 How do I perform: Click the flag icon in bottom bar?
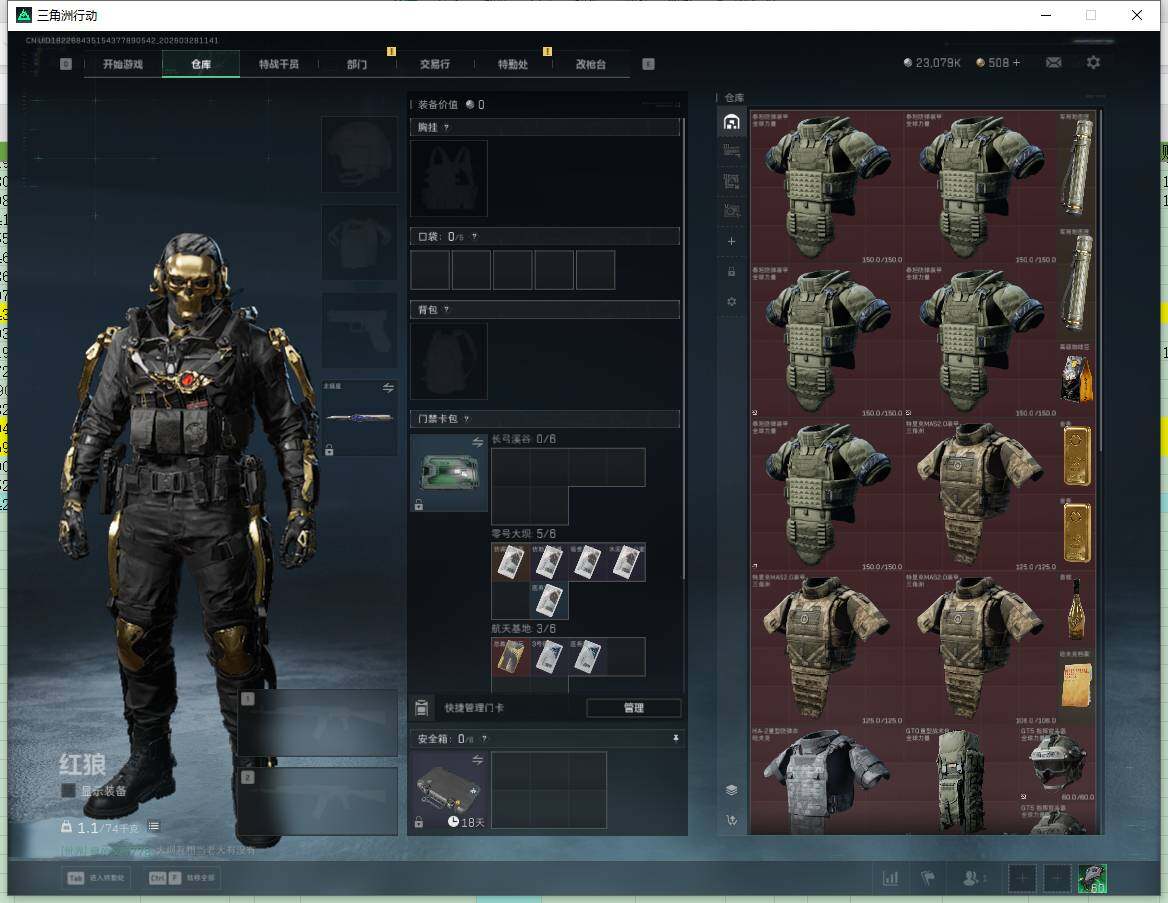(927, 878)
